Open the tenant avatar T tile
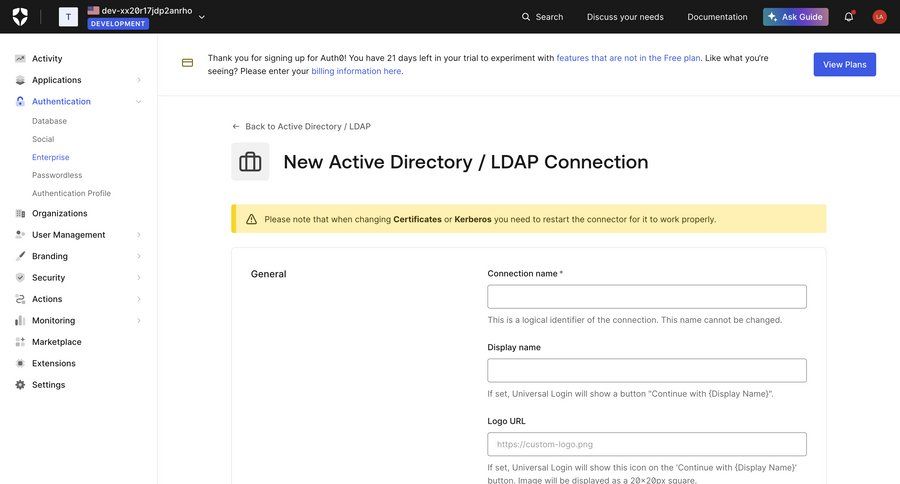The height and width of the screenshot is (484, 900). tap(68, 17)
